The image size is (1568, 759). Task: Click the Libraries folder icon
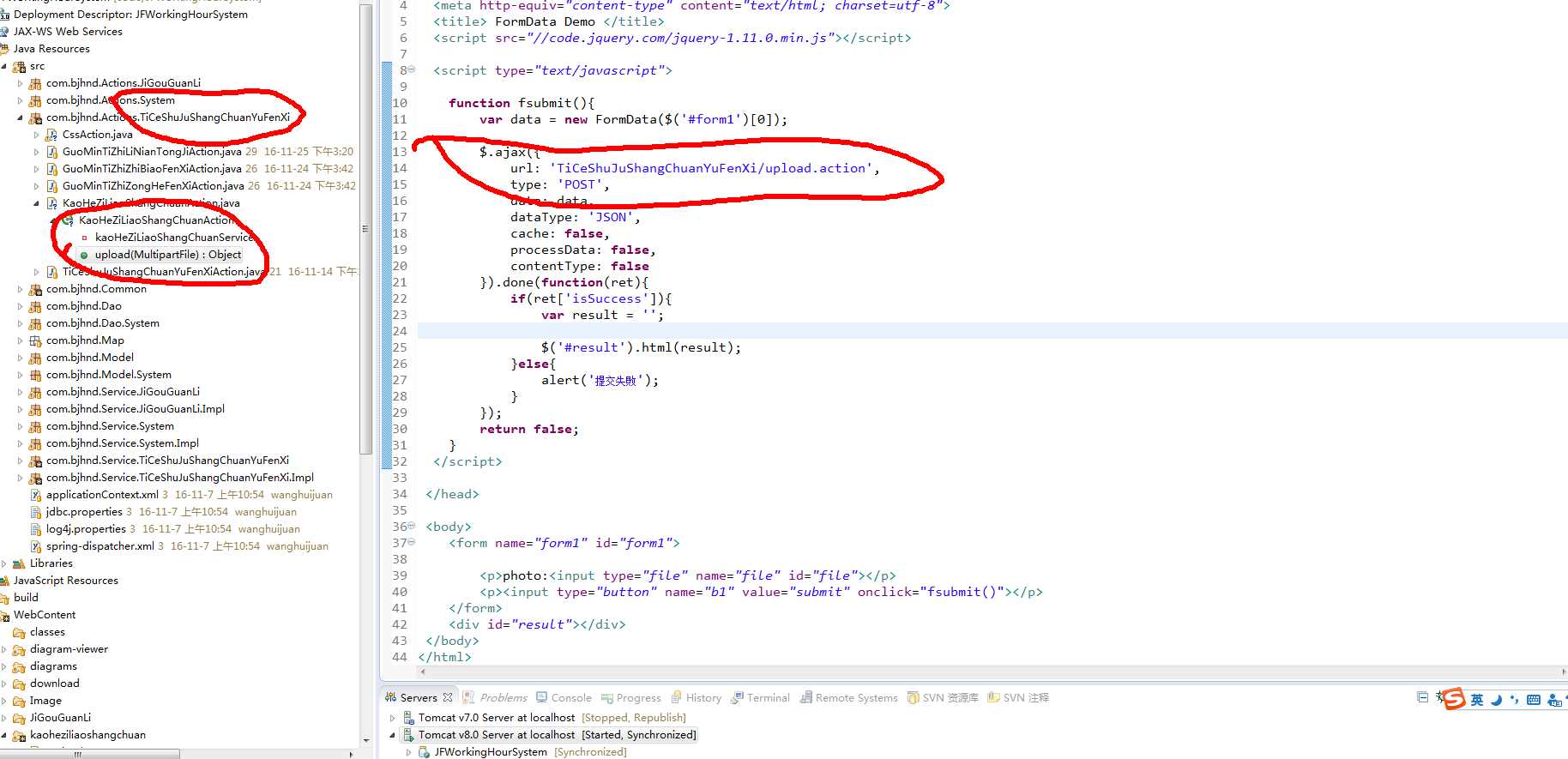click(x=19, y=563)
